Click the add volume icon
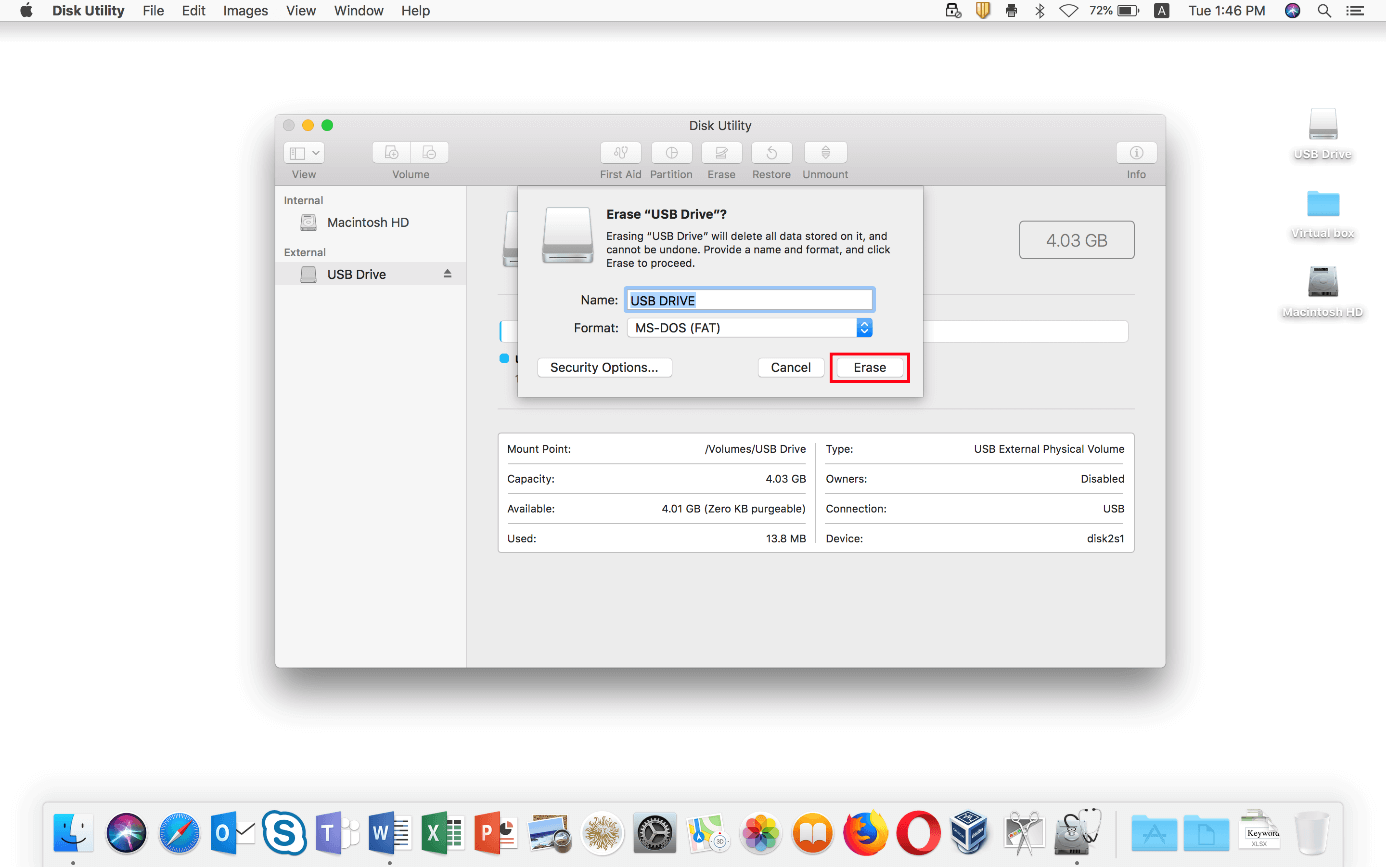Image resolution: width=1386 pixels, height=867 pixels. pyautogui.click(x=392, y=153)
